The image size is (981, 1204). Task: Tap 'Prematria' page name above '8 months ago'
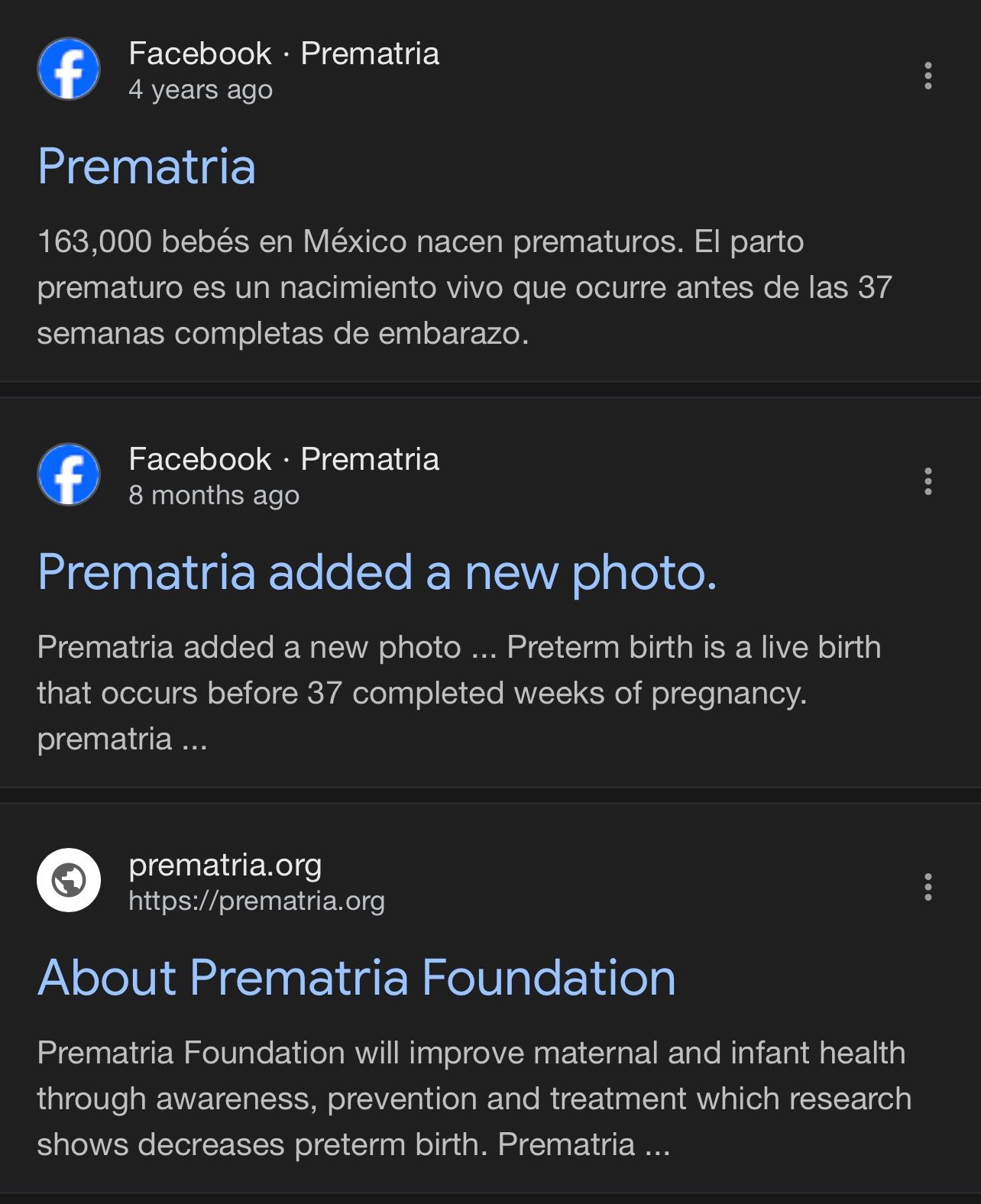pos(370,459)
